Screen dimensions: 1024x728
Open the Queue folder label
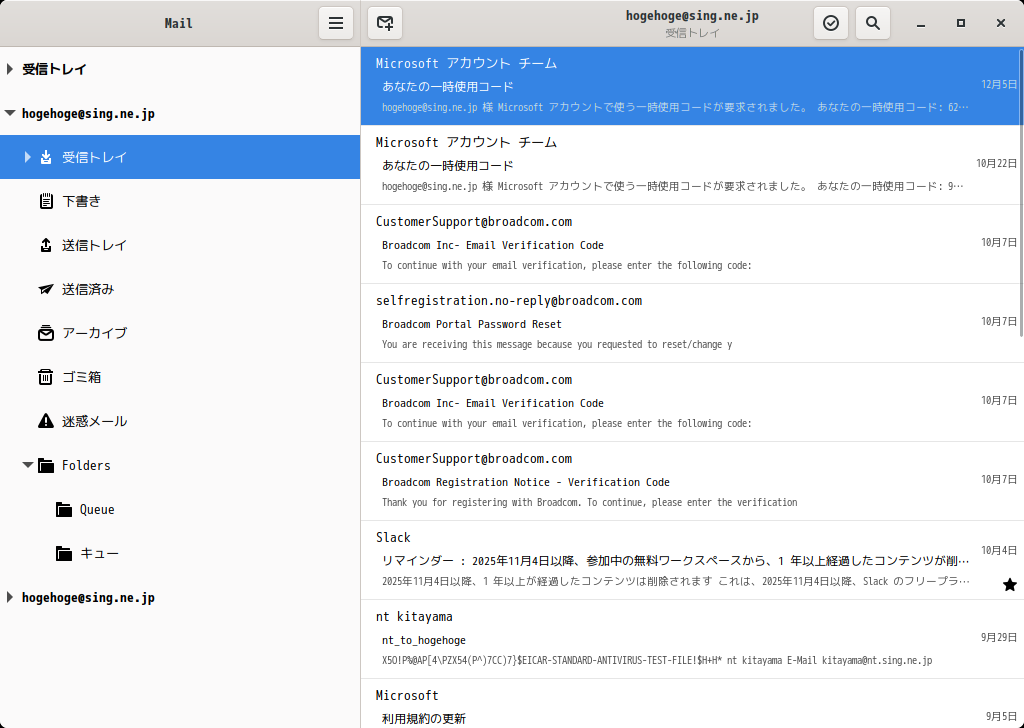click(x=97, y=509)
